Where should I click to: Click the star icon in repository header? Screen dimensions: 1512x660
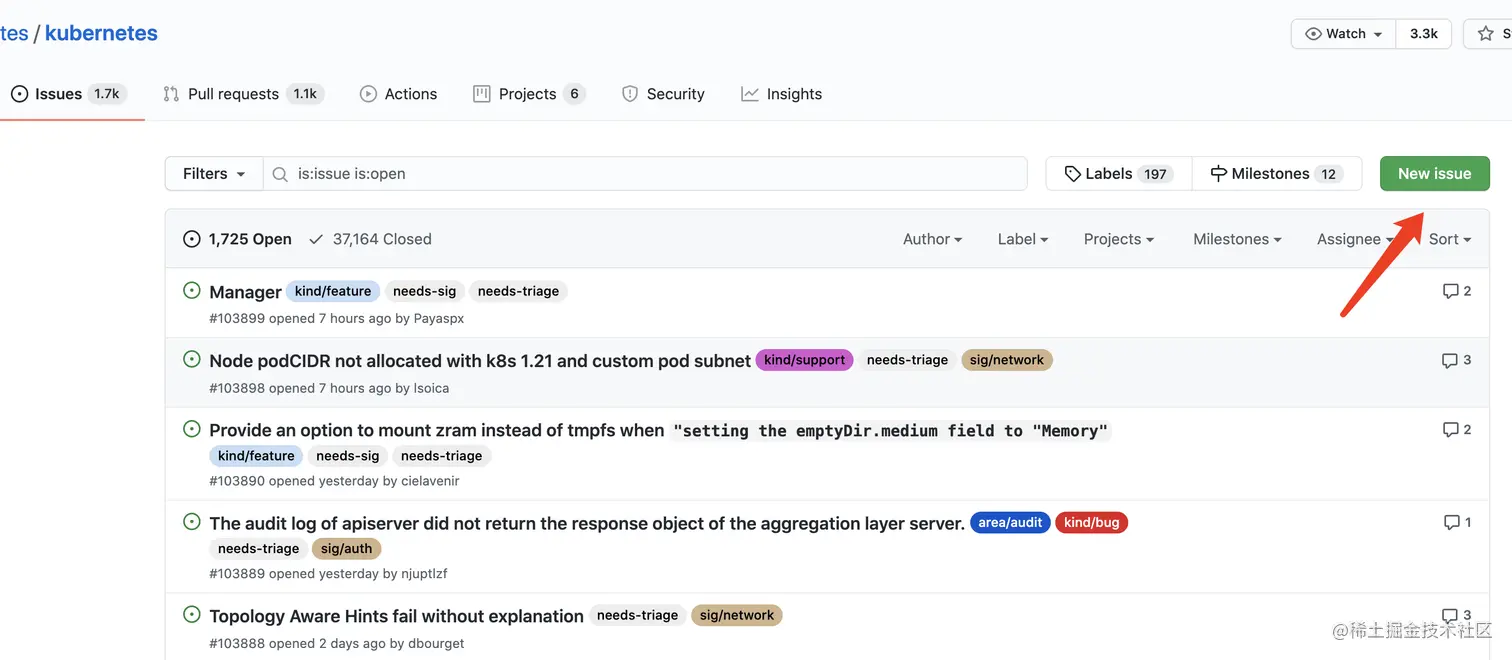click(x=1486, y=34)
